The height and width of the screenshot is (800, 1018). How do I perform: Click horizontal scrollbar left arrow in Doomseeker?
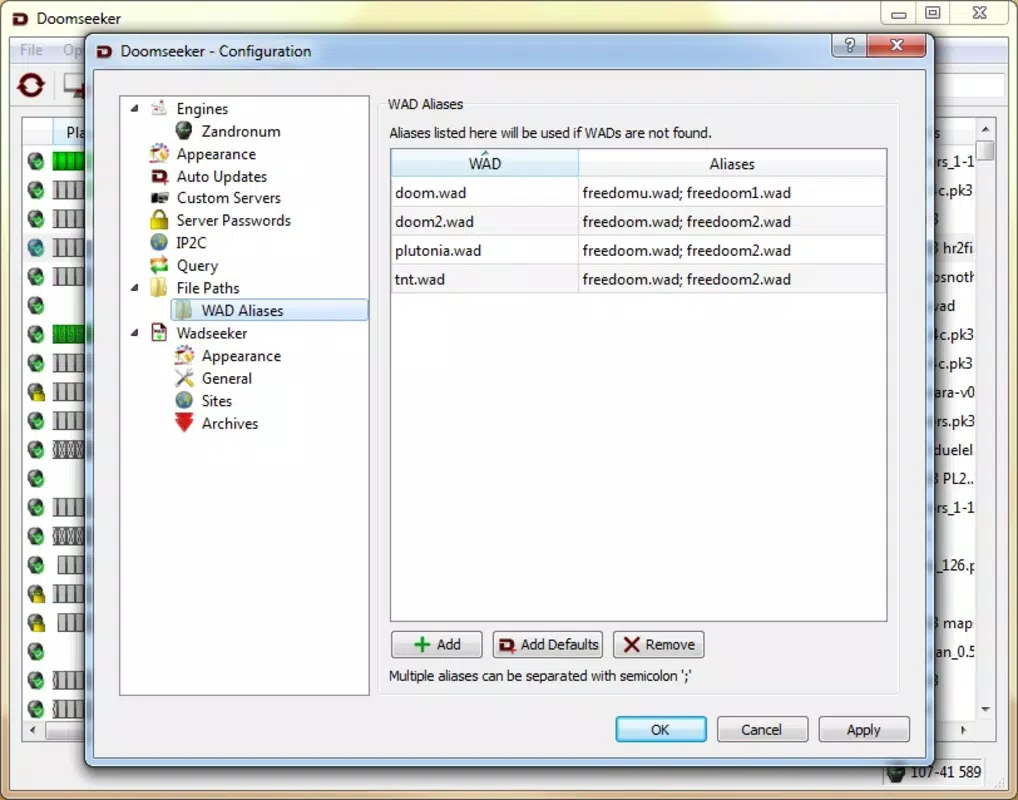click(x=33, y=730)
